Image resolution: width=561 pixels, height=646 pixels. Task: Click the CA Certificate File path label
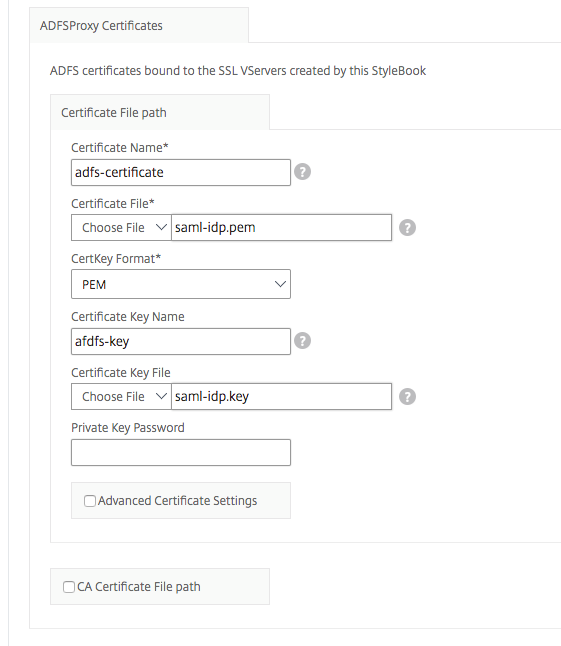[139, 587]
